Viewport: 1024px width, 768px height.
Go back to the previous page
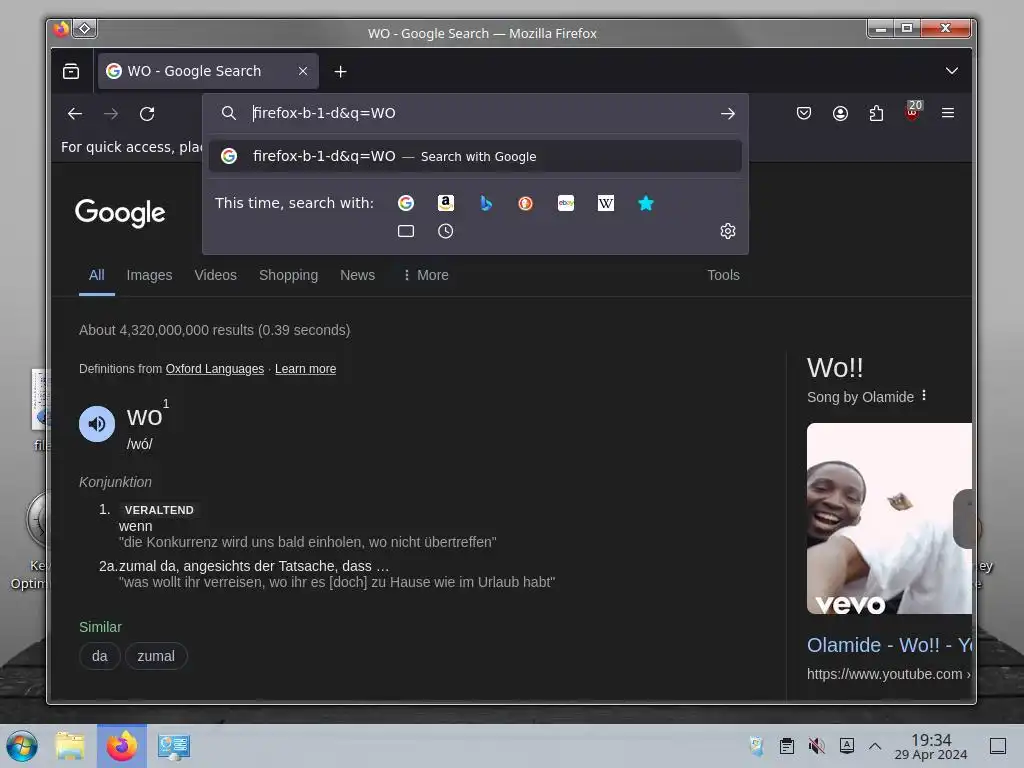75,114
